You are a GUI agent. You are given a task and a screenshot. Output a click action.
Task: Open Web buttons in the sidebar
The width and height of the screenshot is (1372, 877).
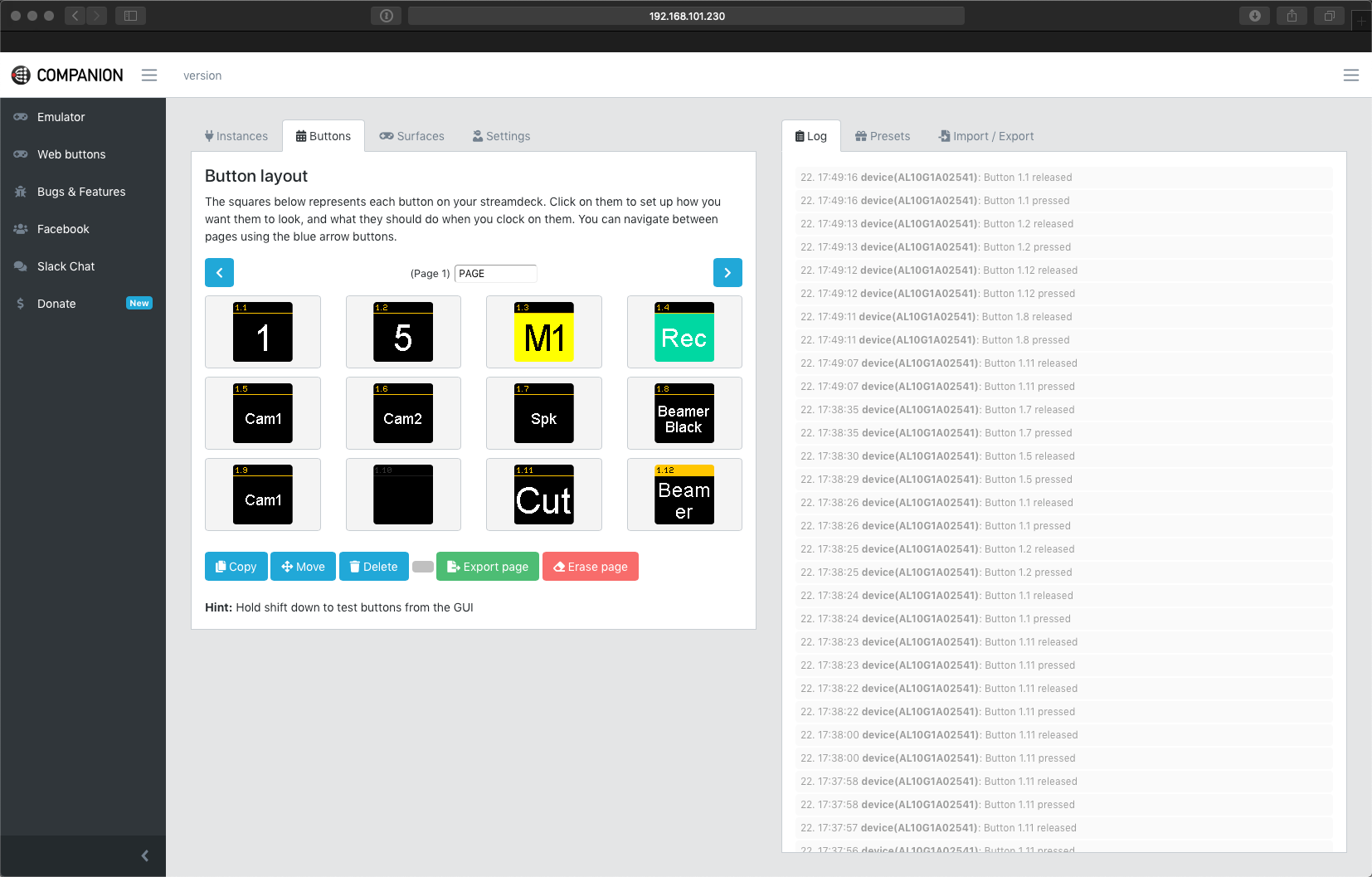coord(83,154)
